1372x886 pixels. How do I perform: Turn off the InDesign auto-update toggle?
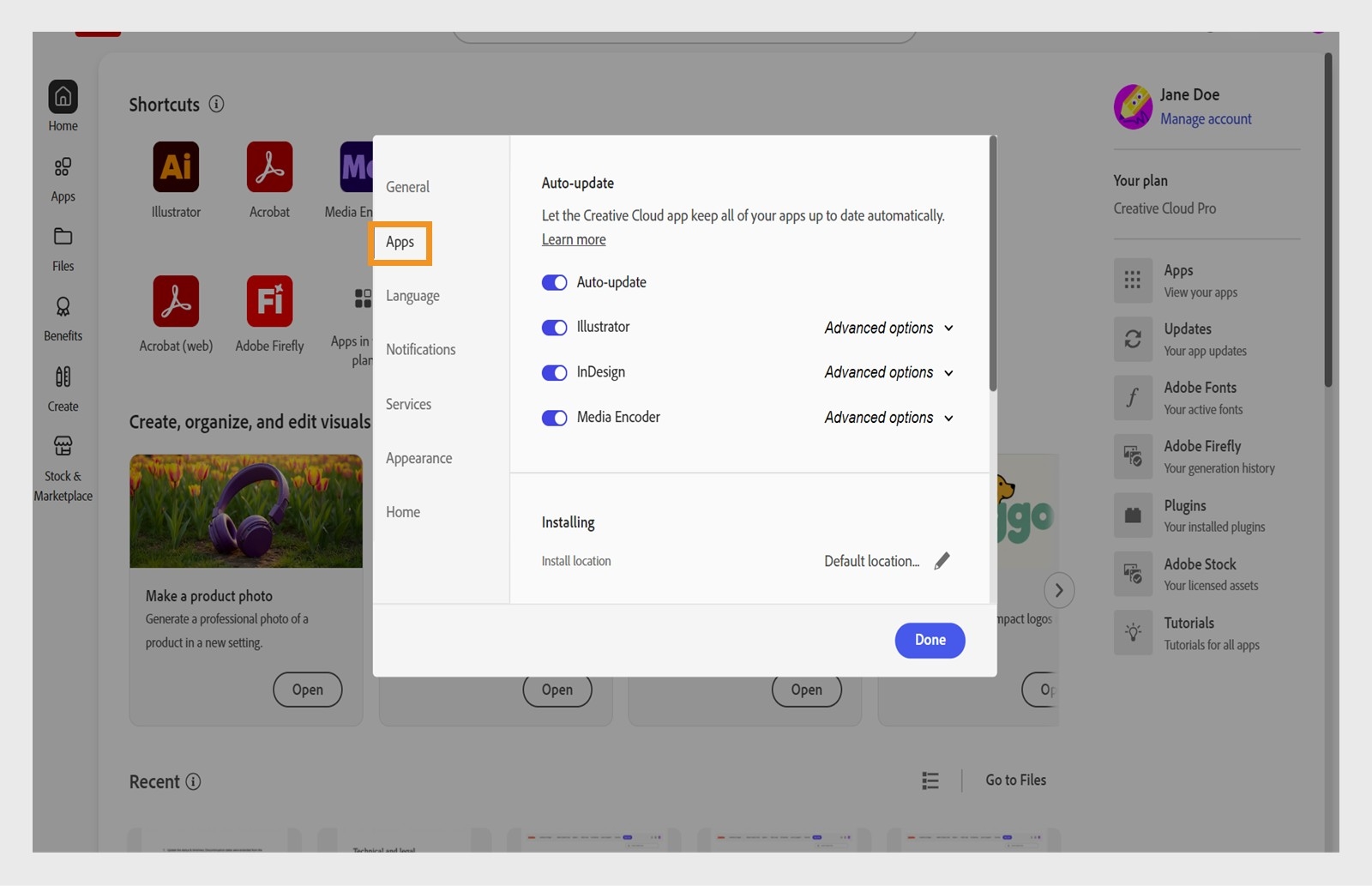click(x=555, y=372)
